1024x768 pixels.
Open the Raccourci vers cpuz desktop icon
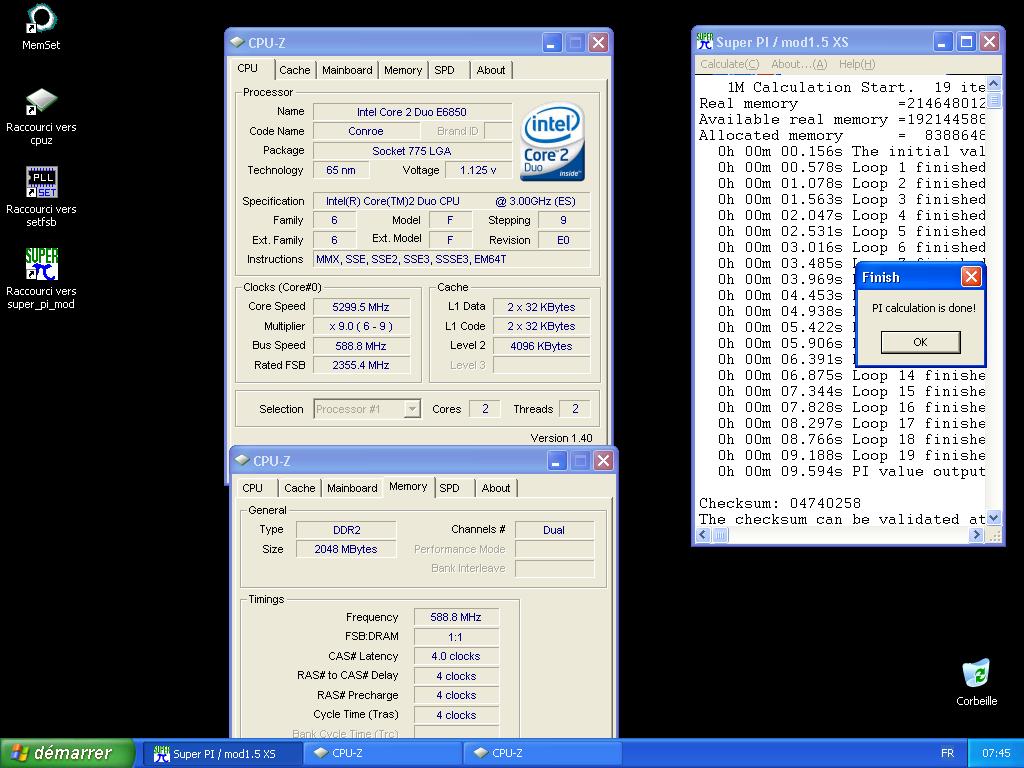pos(41,118)
